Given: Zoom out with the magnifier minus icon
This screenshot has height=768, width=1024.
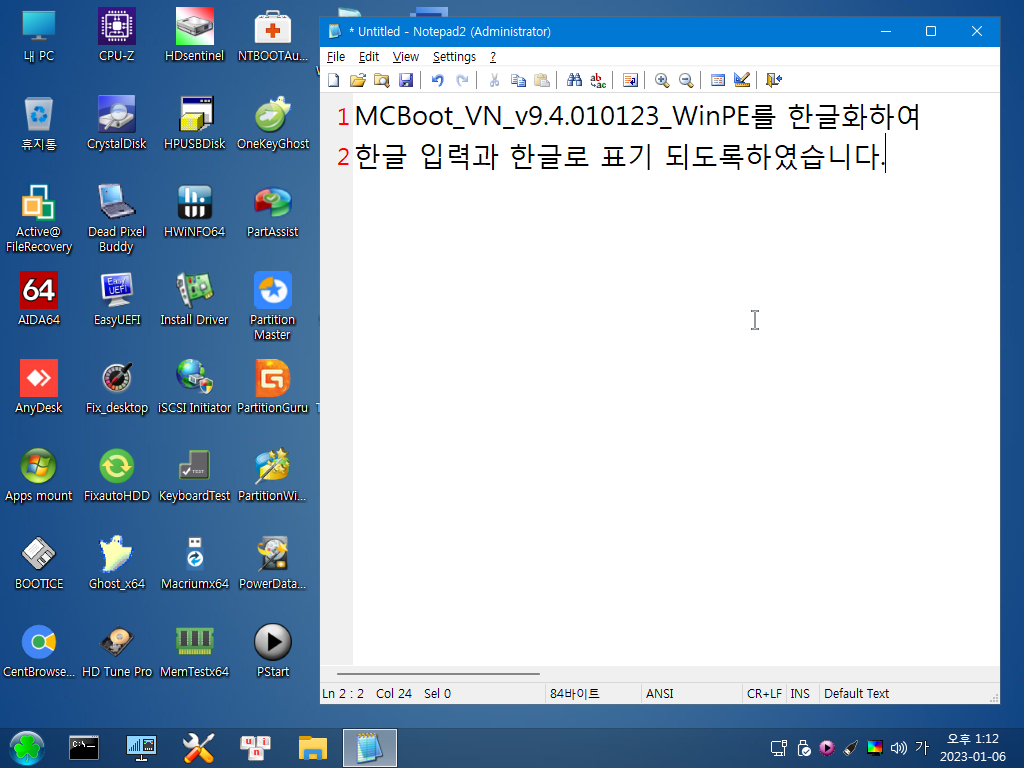Looking at the screenshot, I should (x=686, y=80).
